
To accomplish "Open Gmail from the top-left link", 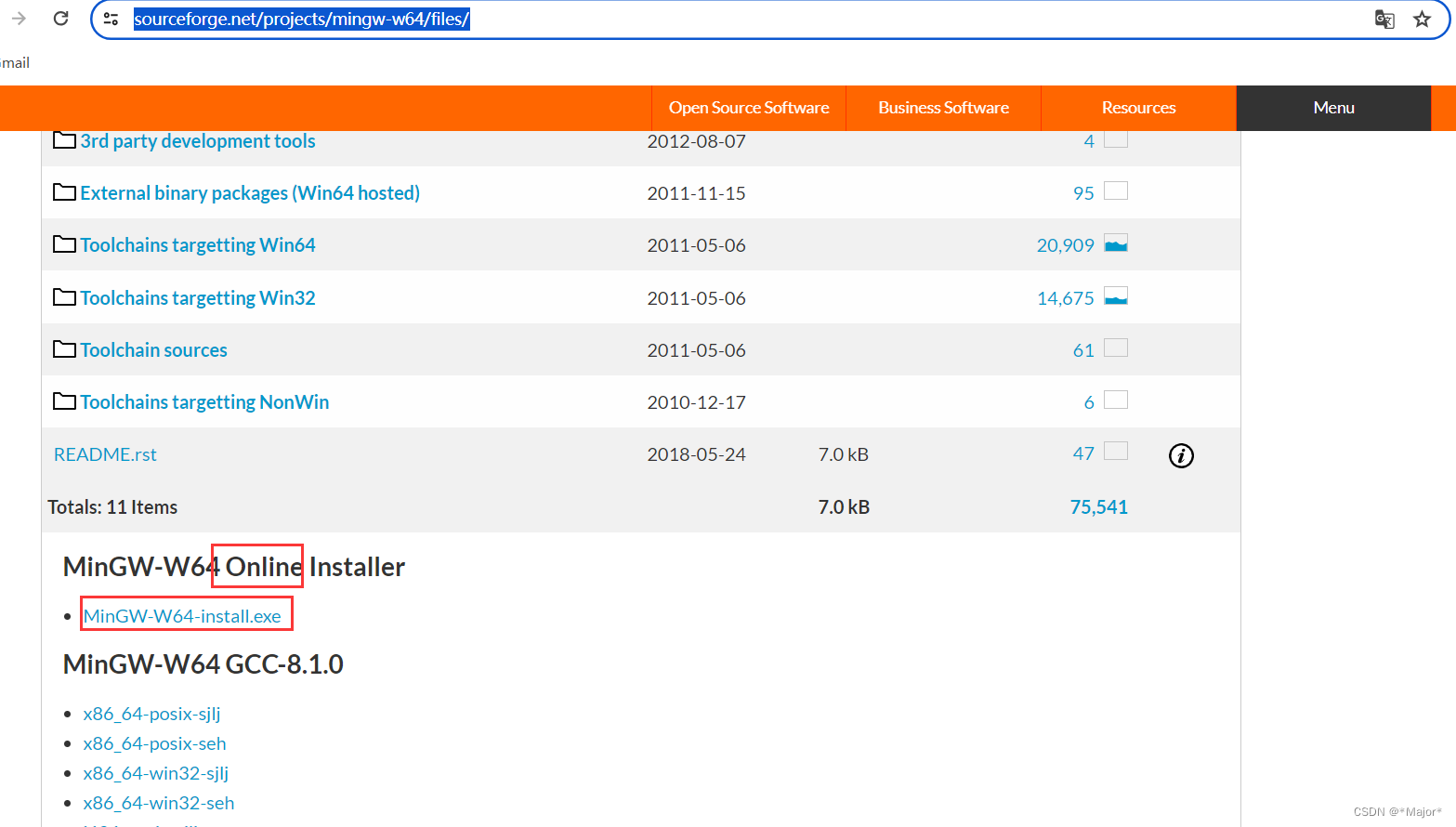I will 14,62.
